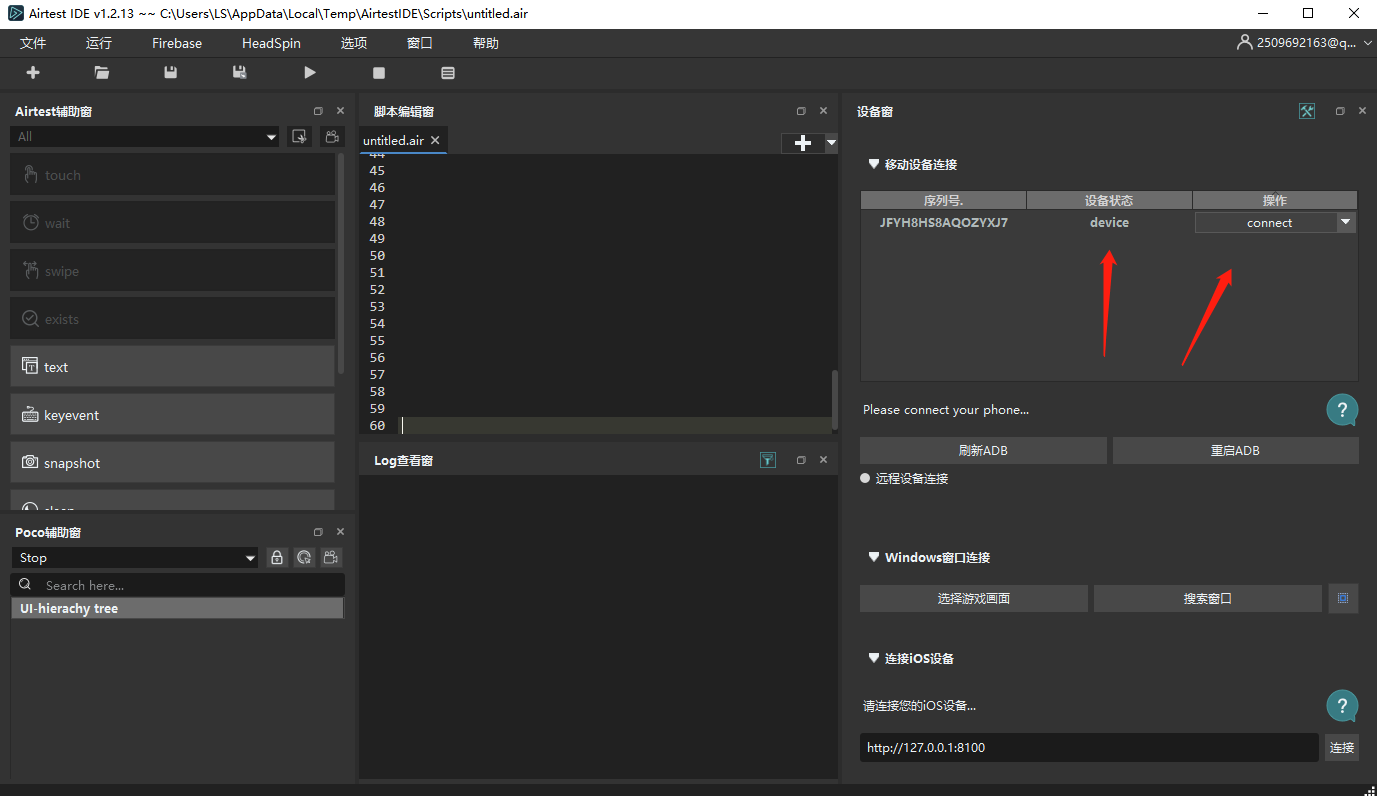Click the iOS address input field

click(x=1089, y=747)
